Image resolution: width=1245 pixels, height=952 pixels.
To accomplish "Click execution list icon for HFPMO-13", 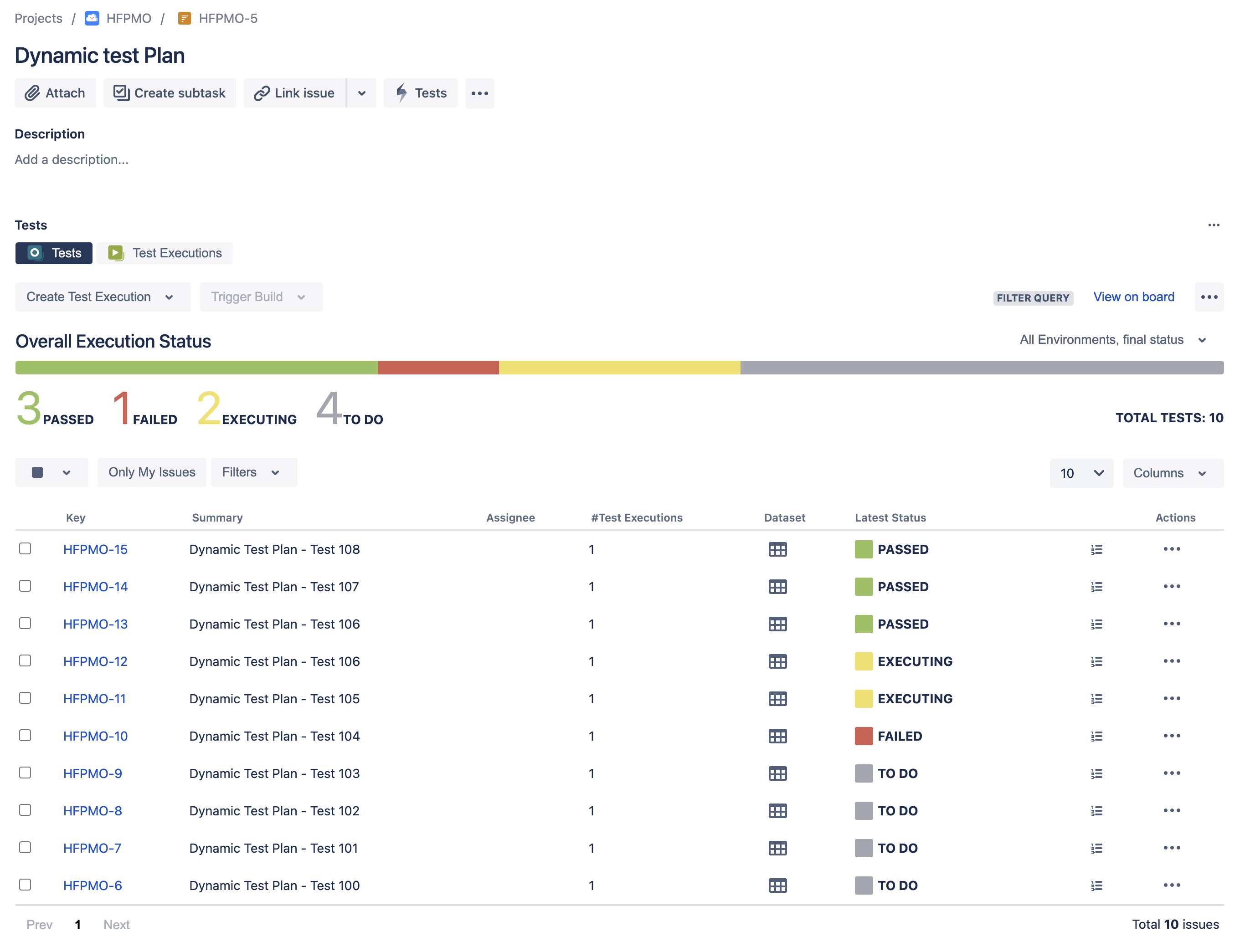I will coord(1096,624).
